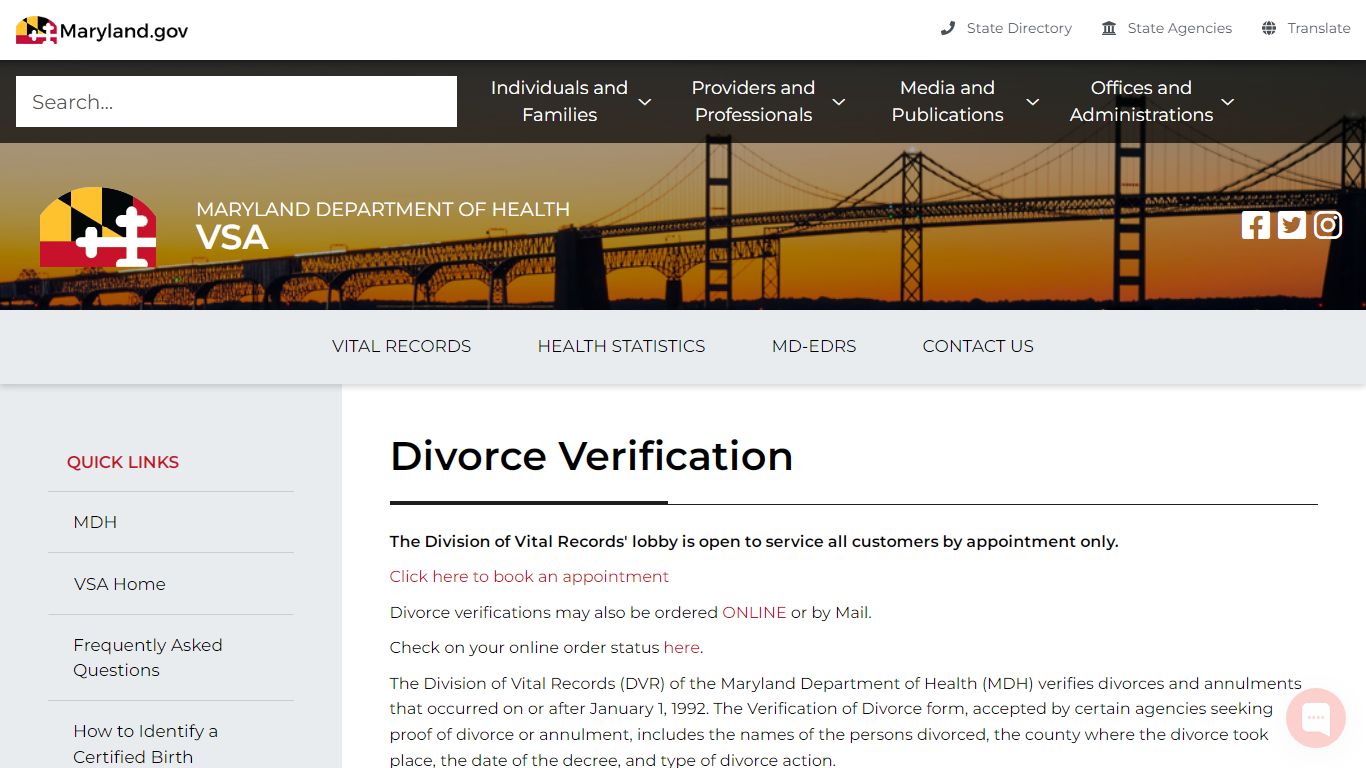Click the QUICK LINKS sidebar heading

123,462
